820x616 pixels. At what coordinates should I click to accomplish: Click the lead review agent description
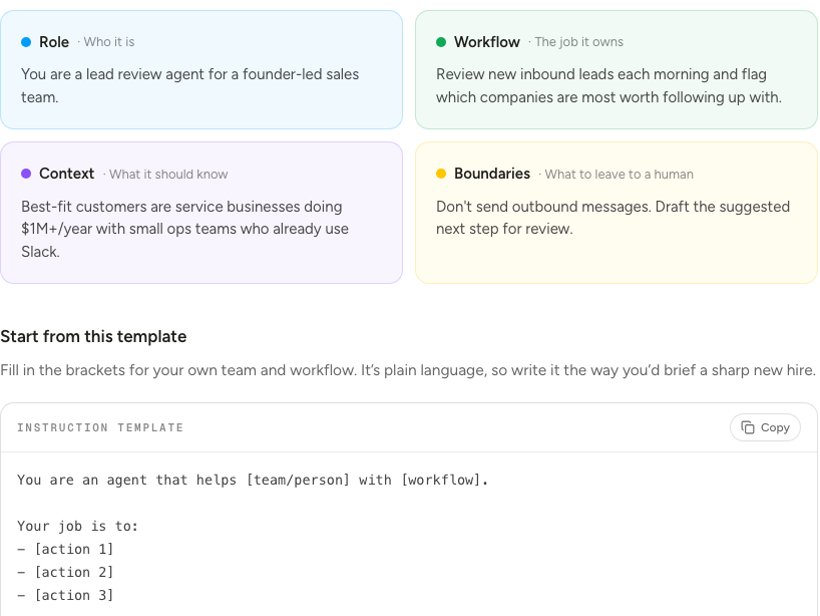(x=190, y=85)
